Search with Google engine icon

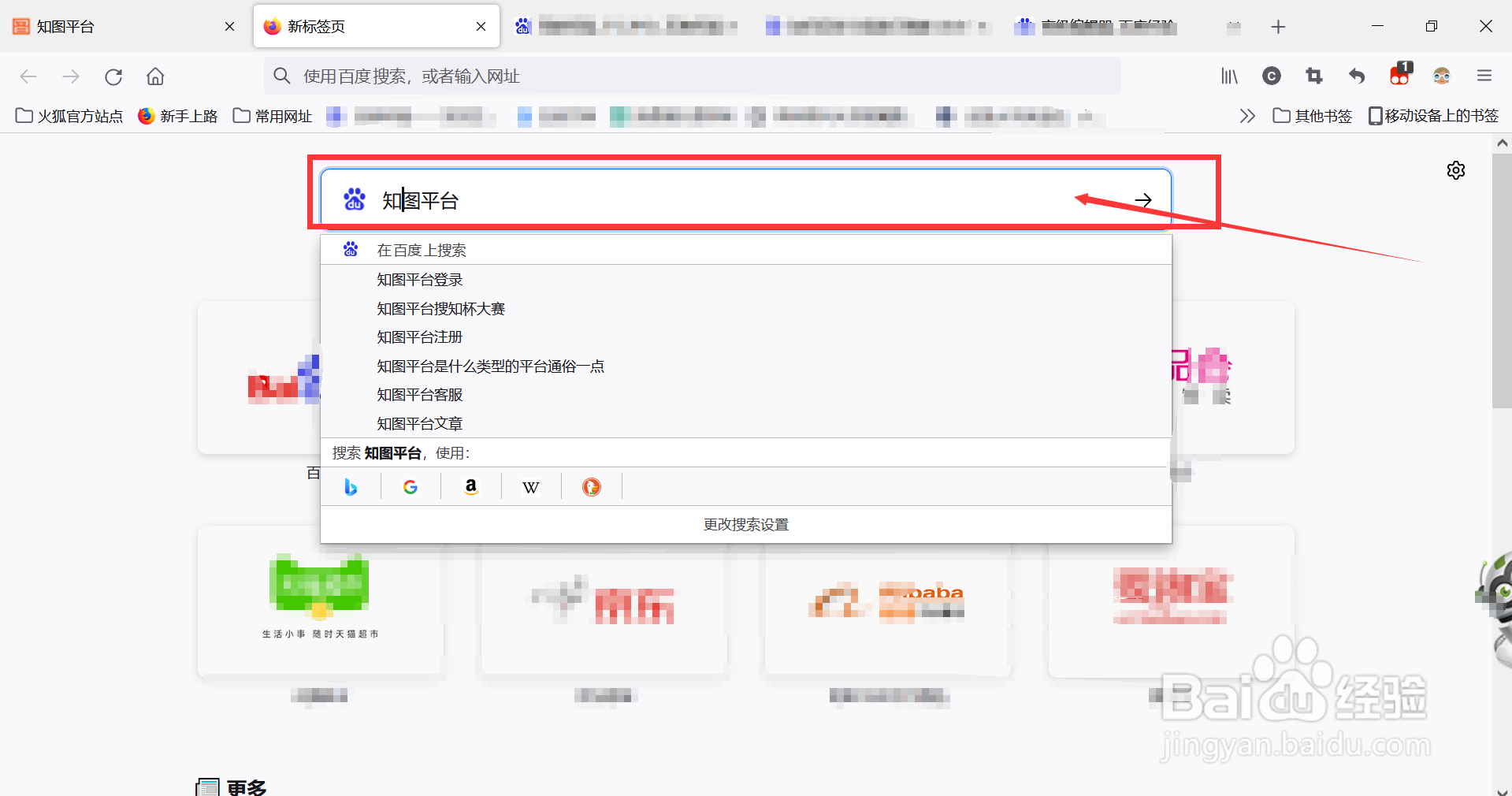click(x=411, y=487)
